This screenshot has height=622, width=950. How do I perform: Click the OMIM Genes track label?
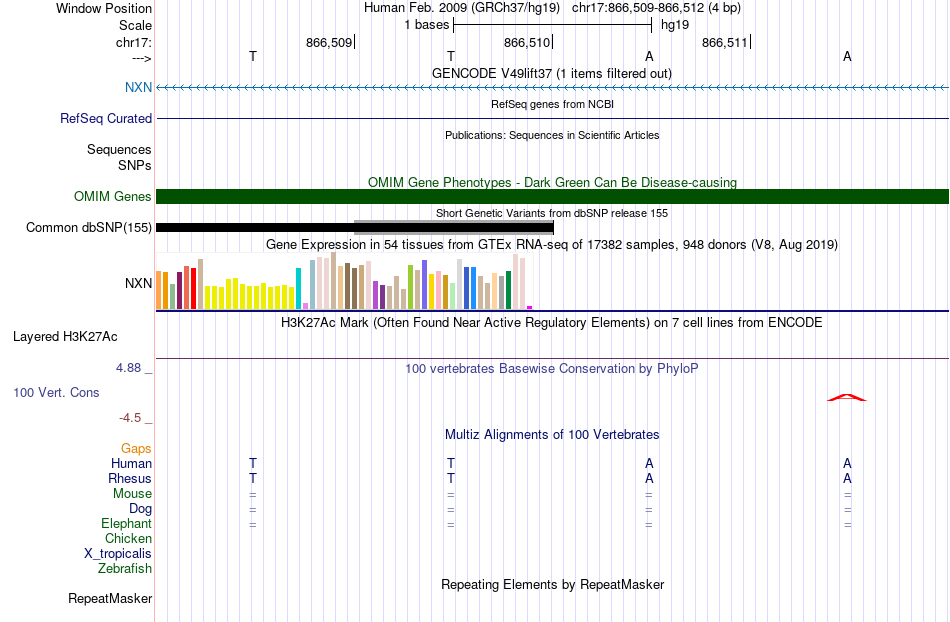(113, 196)
